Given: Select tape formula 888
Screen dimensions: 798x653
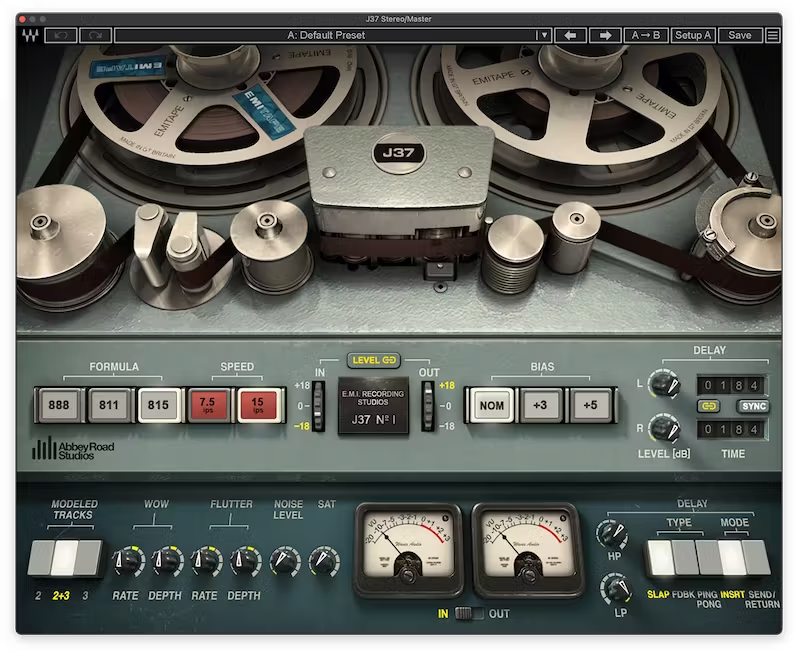Looking at the screenshot, I should (59, 405).
